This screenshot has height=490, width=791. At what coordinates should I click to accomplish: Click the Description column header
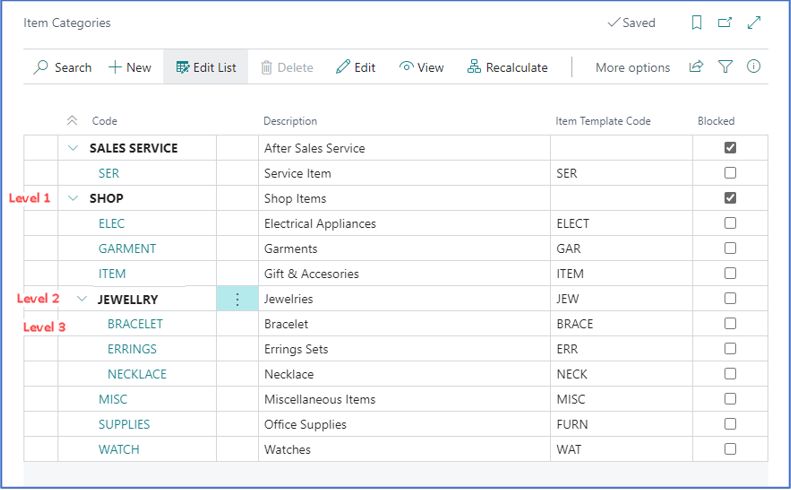coord(290,121)
